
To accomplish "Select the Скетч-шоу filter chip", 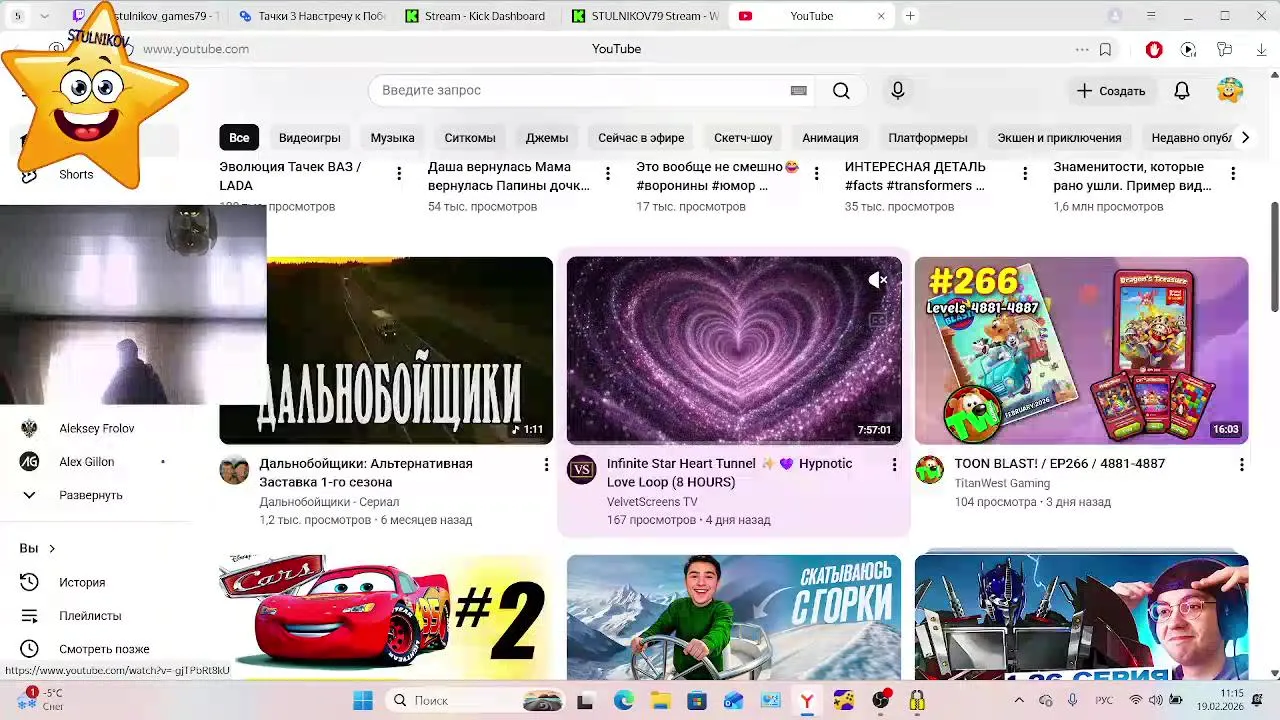I will (743, 138).
